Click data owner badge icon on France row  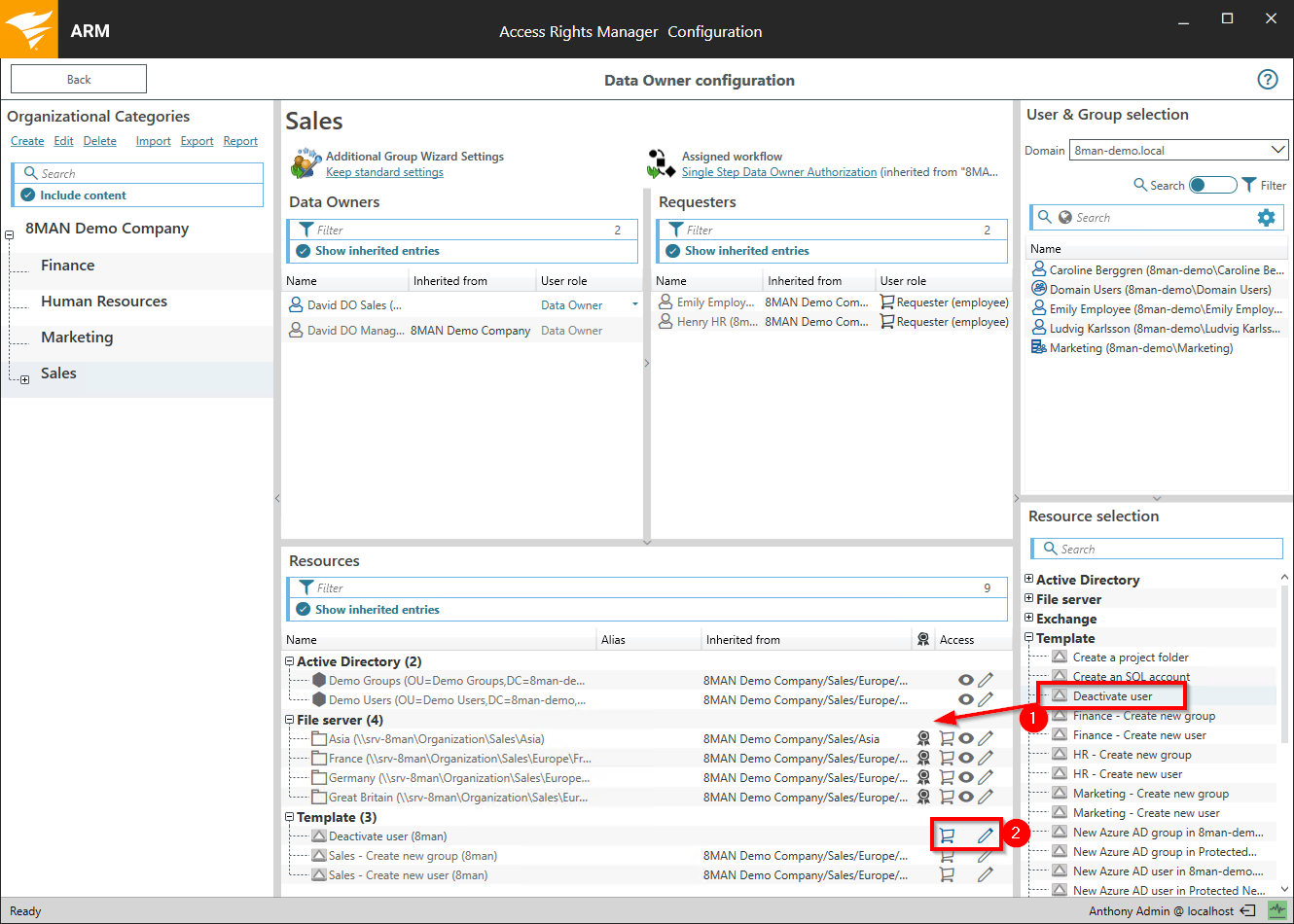point(923,759)
